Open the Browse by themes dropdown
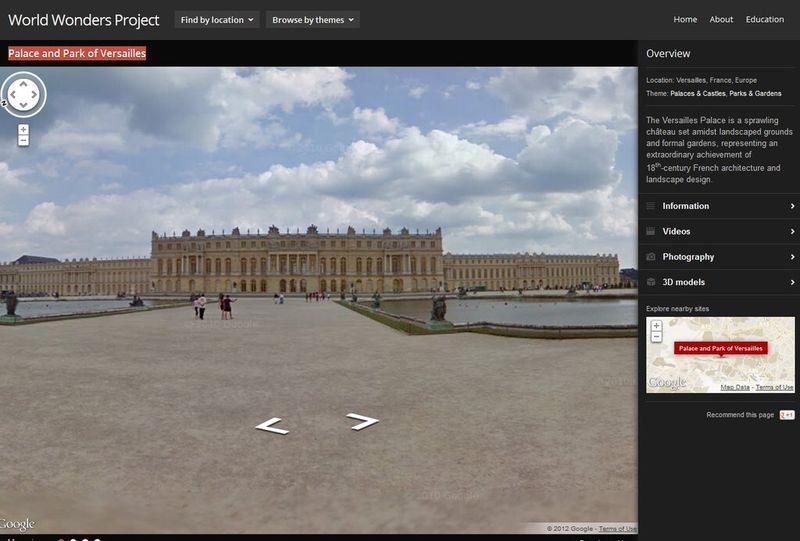 (x=313, y=20)
